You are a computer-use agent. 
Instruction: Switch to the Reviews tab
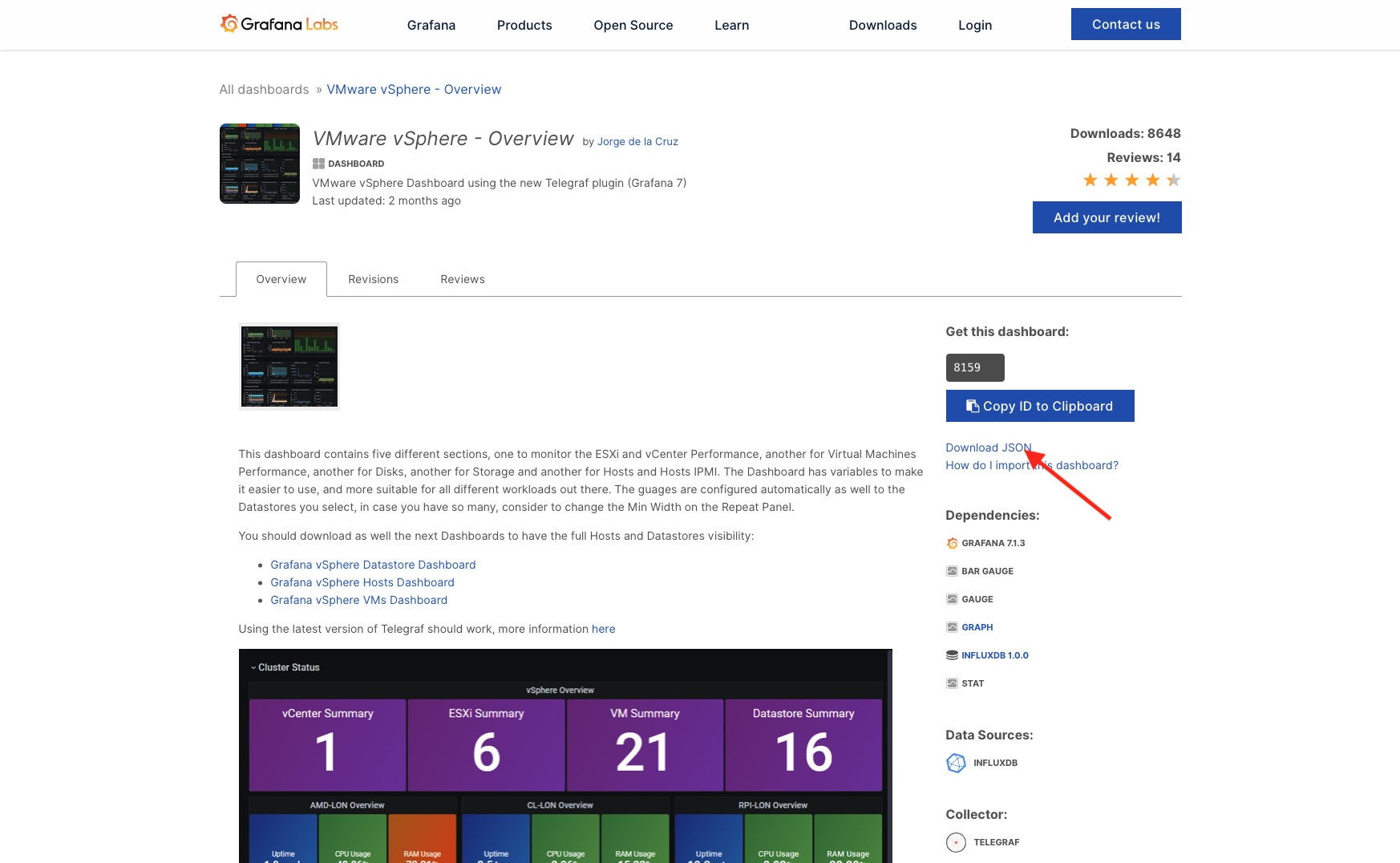tap(463, 279)
